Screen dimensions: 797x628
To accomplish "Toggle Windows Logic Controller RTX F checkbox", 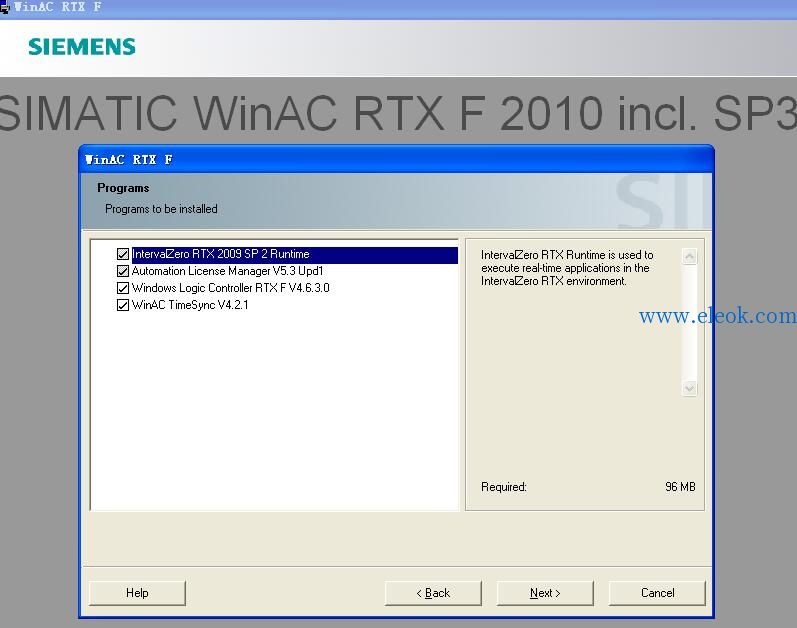I will (x=122, y=288).
